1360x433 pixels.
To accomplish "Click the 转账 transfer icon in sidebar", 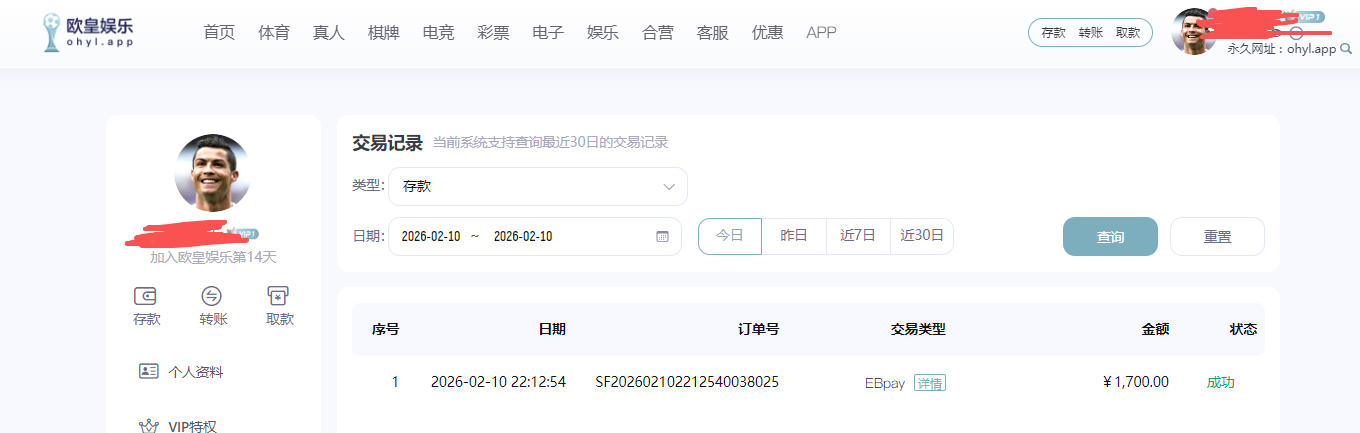I will 212,296.
